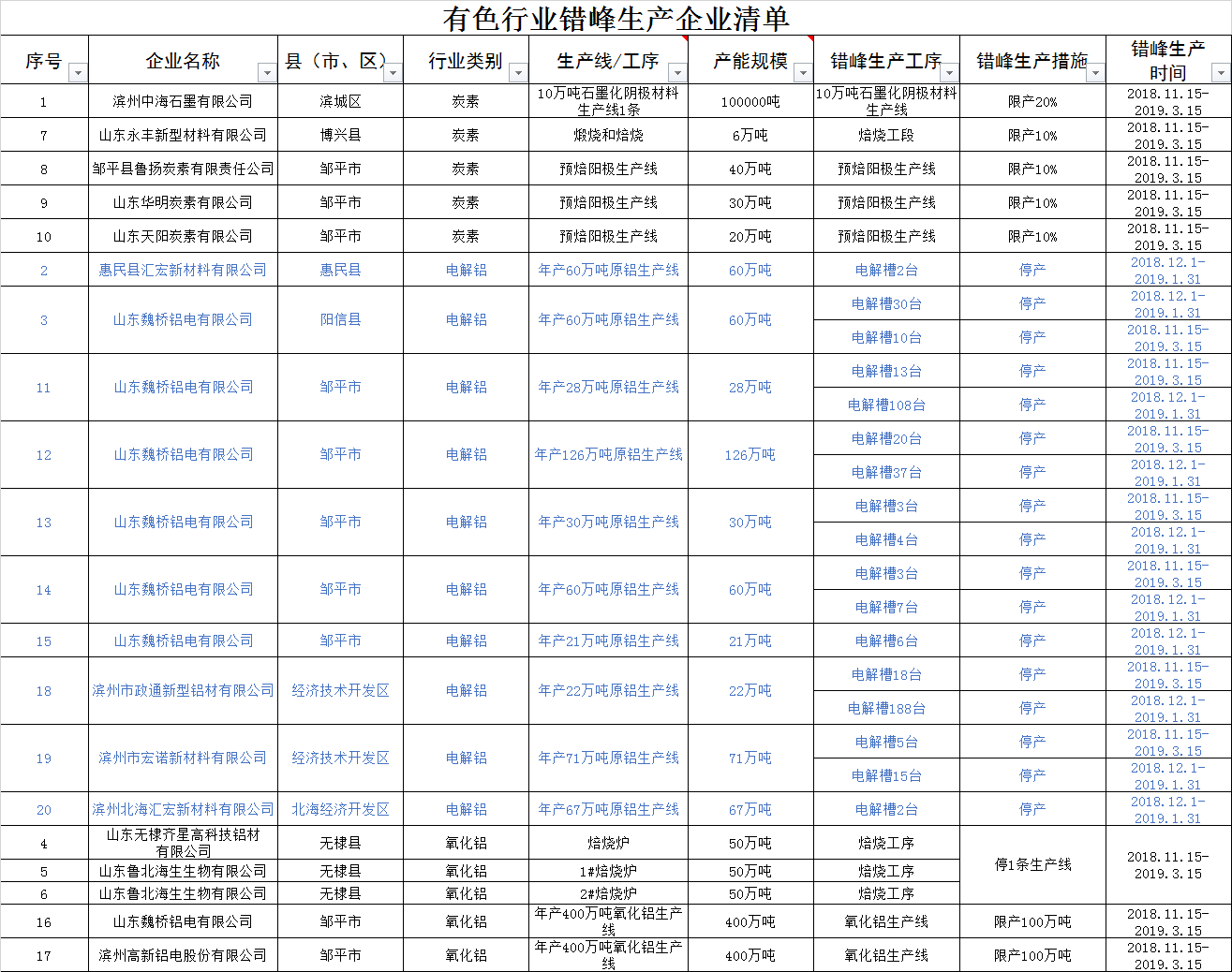The width and height of the screenshot is (1232, 972).
Task: Select the title cell 有色行业错峰生产企业清单
Action: coord(616,18)
